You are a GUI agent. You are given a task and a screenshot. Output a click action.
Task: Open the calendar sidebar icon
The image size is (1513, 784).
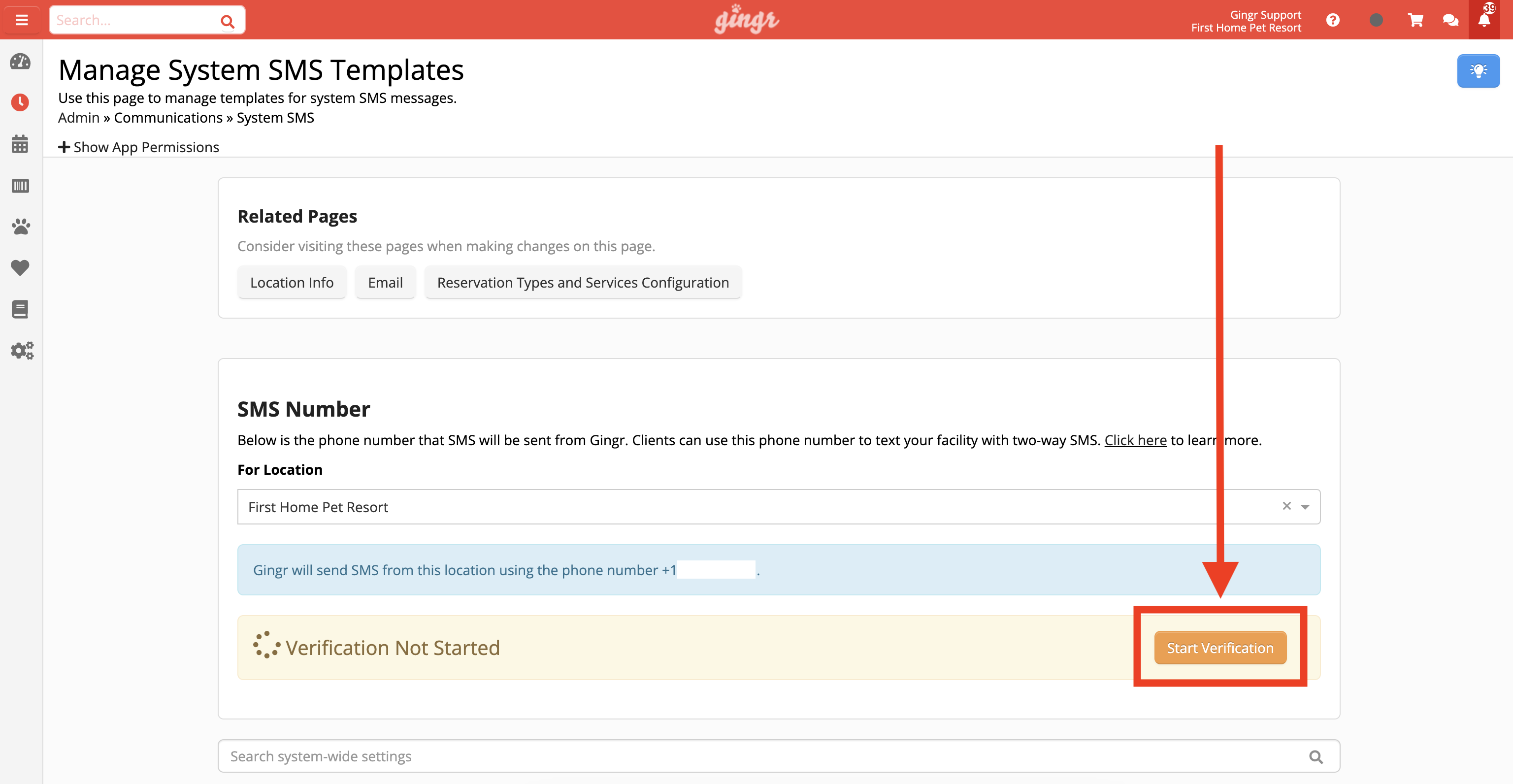pyautogui.click(x=21, y=144)
